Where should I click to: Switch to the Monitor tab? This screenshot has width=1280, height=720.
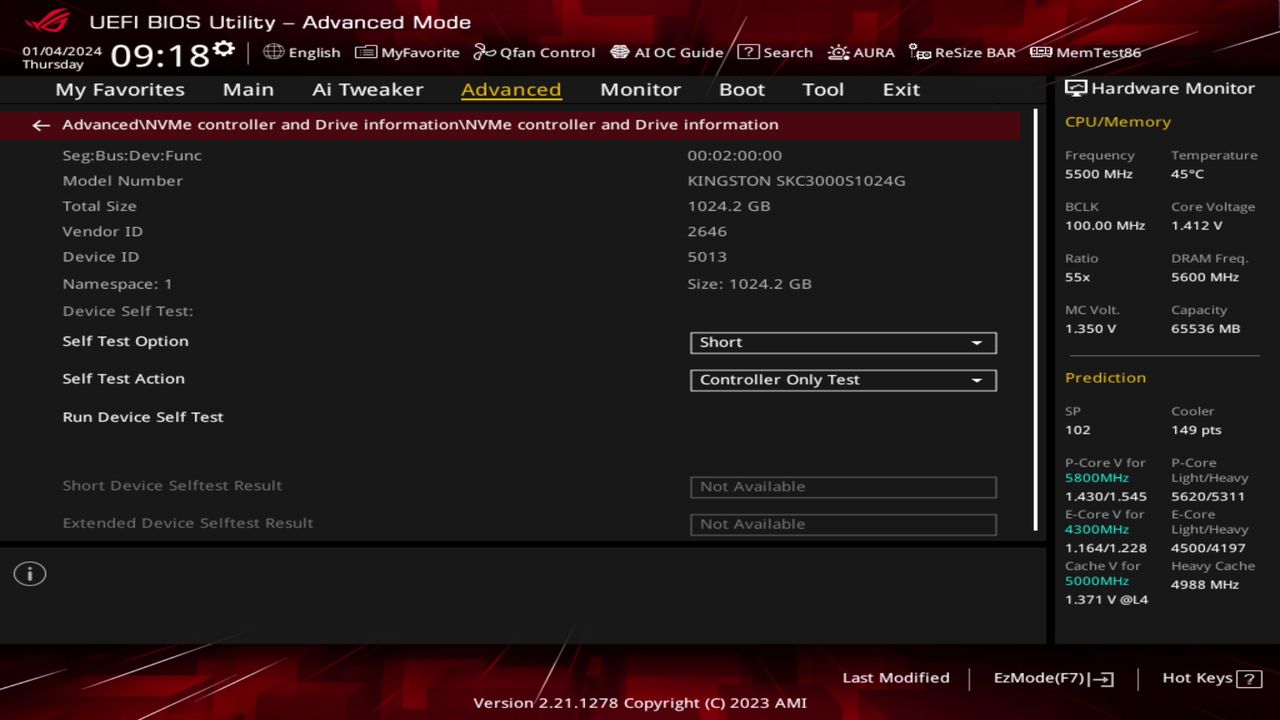tap(640, 89)
